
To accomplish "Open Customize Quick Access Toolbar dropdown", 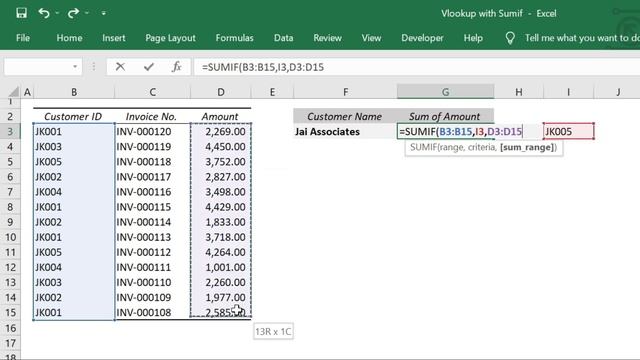I will [x=104, y=13].
